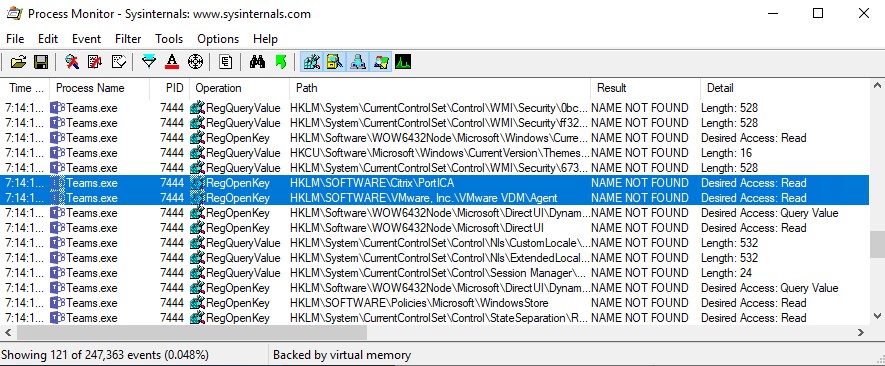Screen dimensions: 885x366
Task: Open the File menu
Action: coord(15,39)
